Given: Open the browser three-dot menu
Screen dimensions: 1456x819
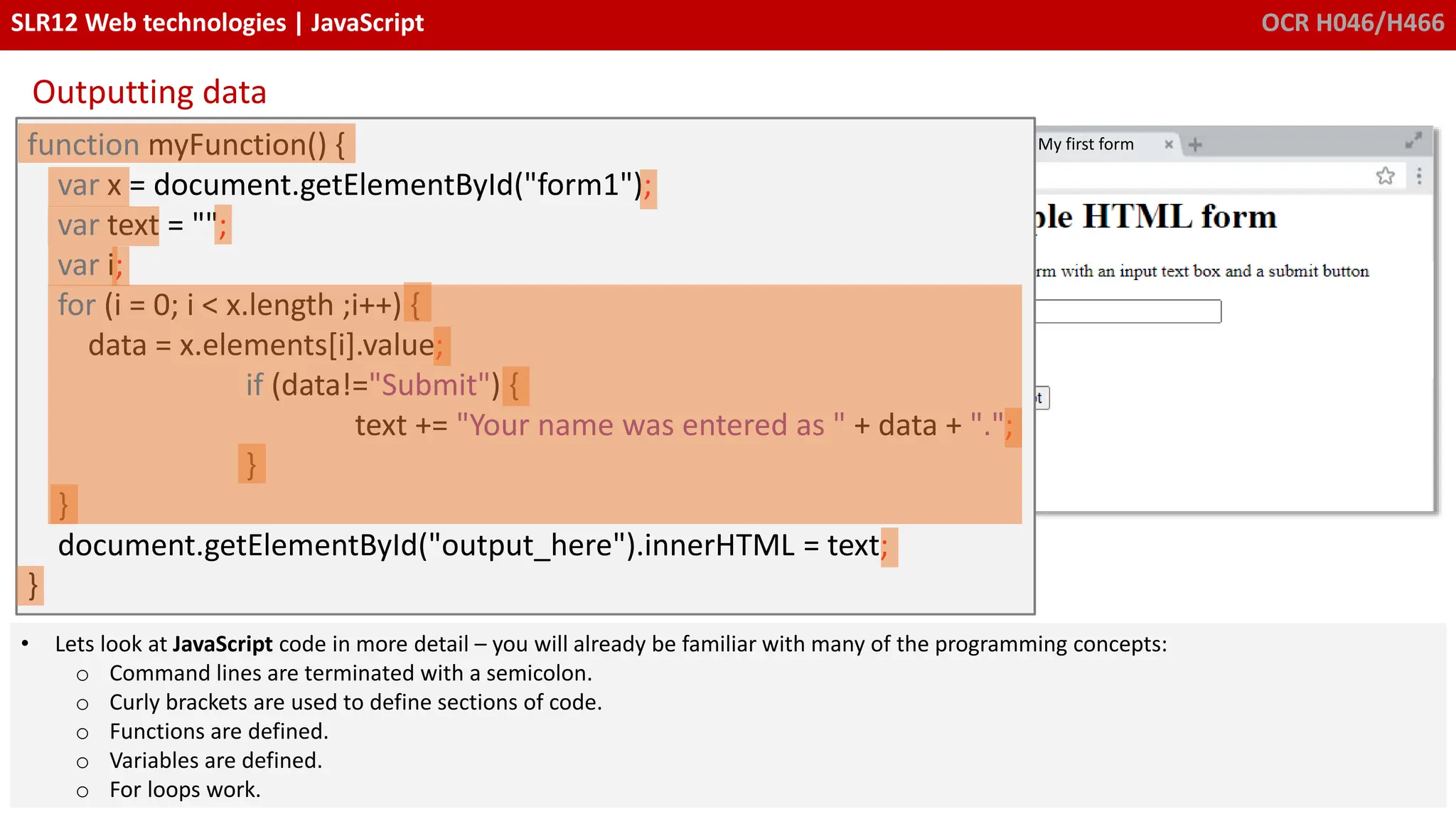Looking at the screenshot, I should [x=1419, y=176].
